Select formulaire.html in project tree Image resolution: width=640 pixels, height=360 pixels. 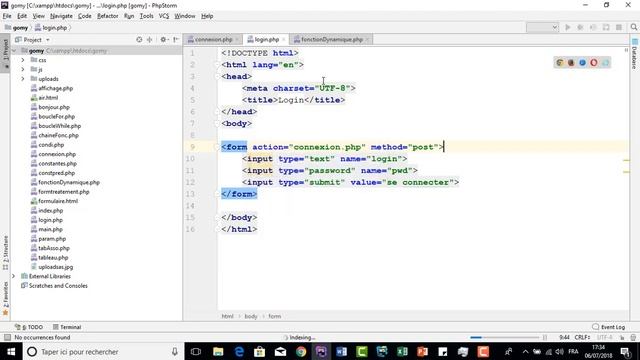[58, 201]
